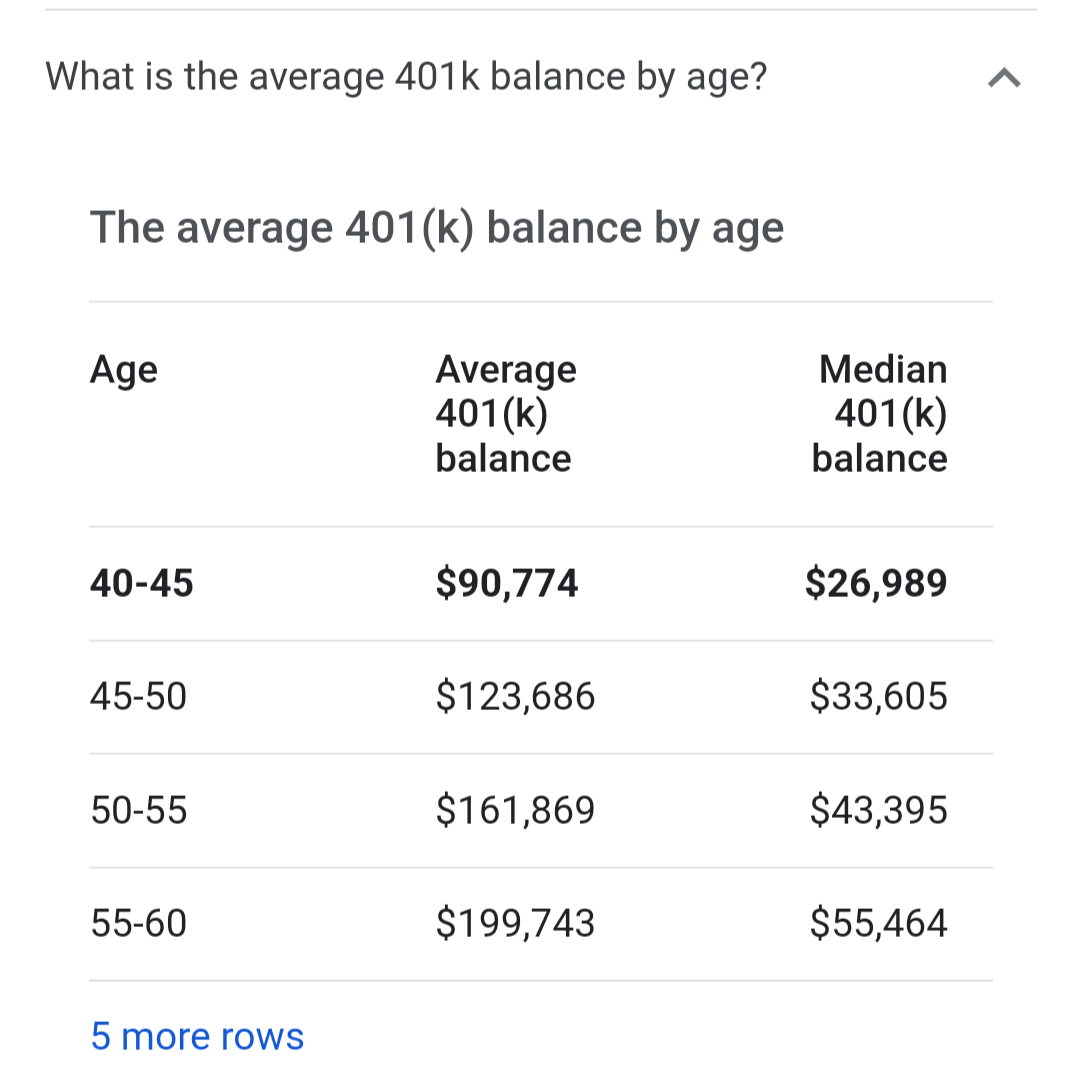This screenshot has width=1080, height=1085.
Task: Click the $199,743 average balance cell
Action: click(x=515, y=923)
